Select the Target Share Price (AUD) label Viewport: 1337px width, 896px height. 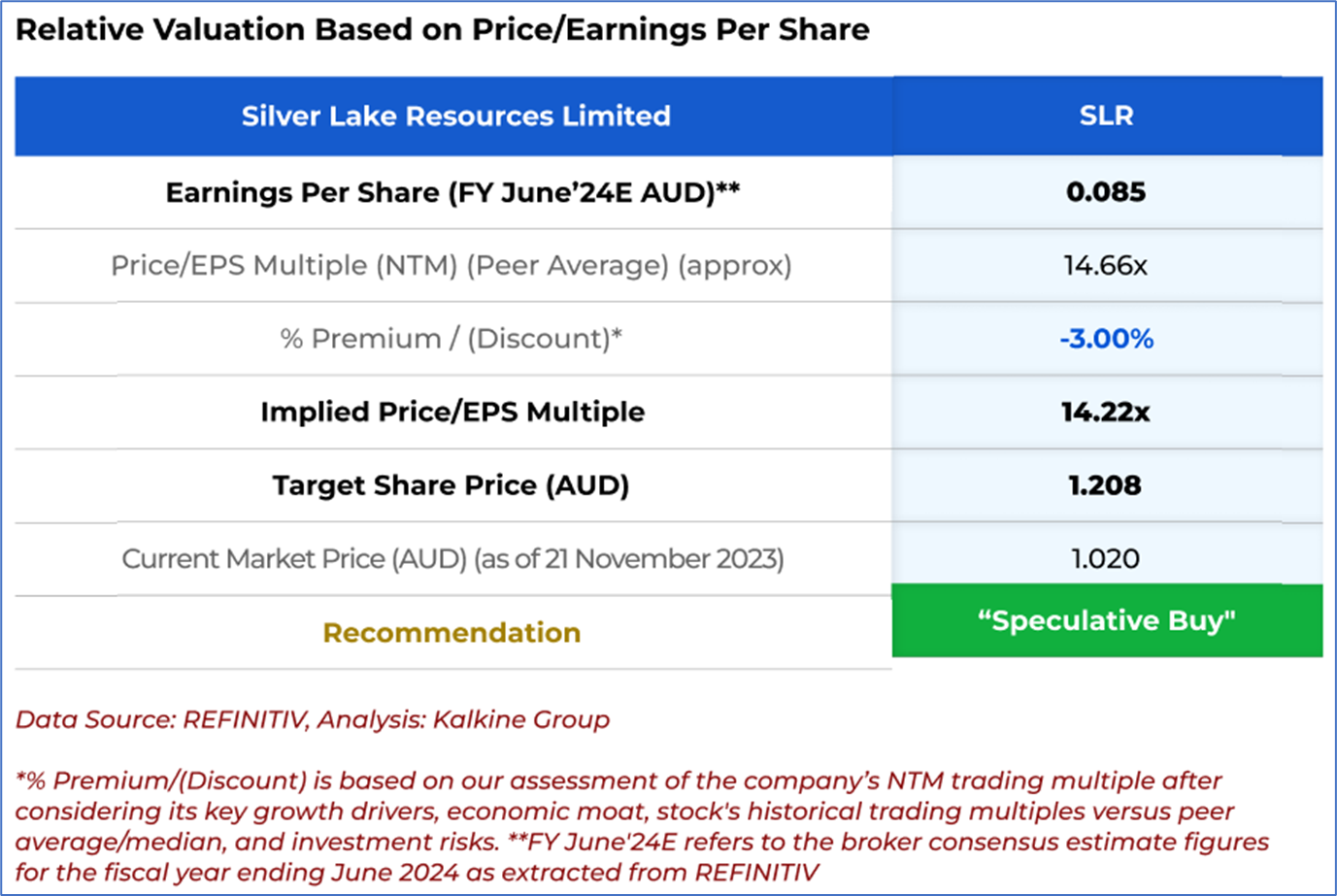click(451, 485)
